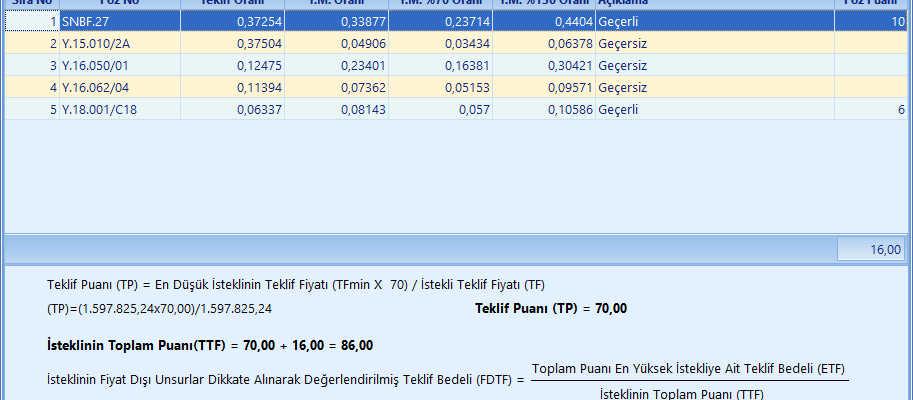Select the Y.18.001/C18 row entry
The height and width of the screenshot is (400, 913).
(x=120, y=109)
